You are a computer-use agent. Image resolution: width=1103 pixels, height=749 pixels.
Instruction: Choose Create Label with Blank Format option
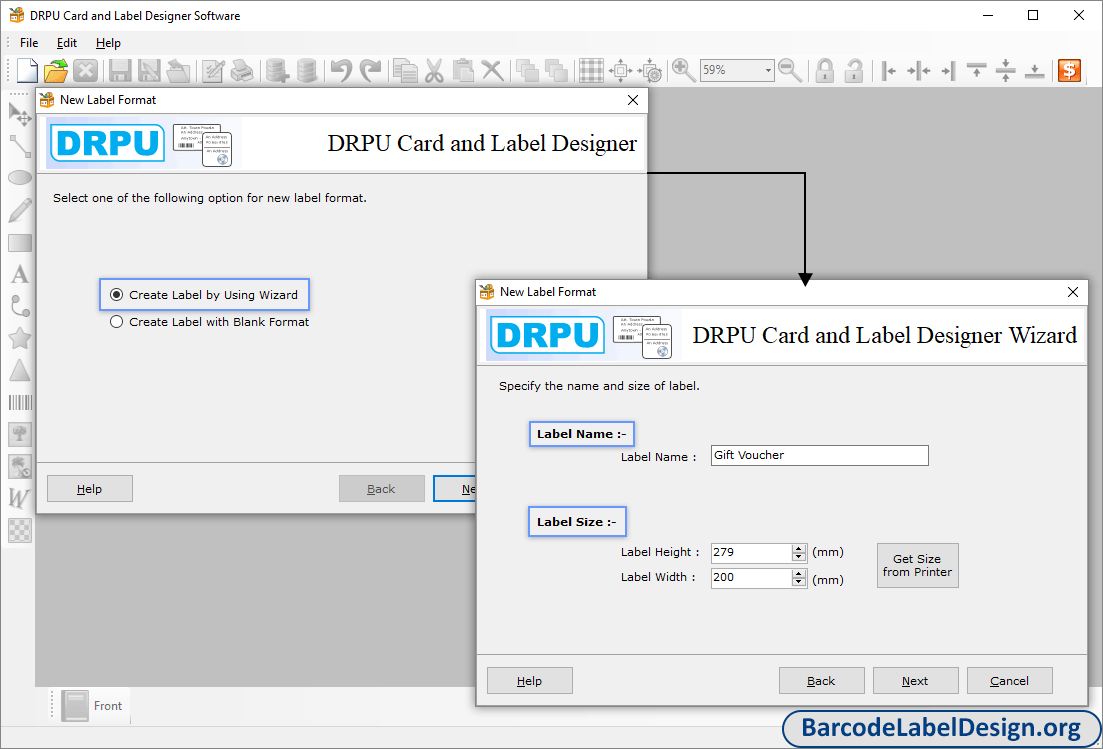(x=210, y=321)
